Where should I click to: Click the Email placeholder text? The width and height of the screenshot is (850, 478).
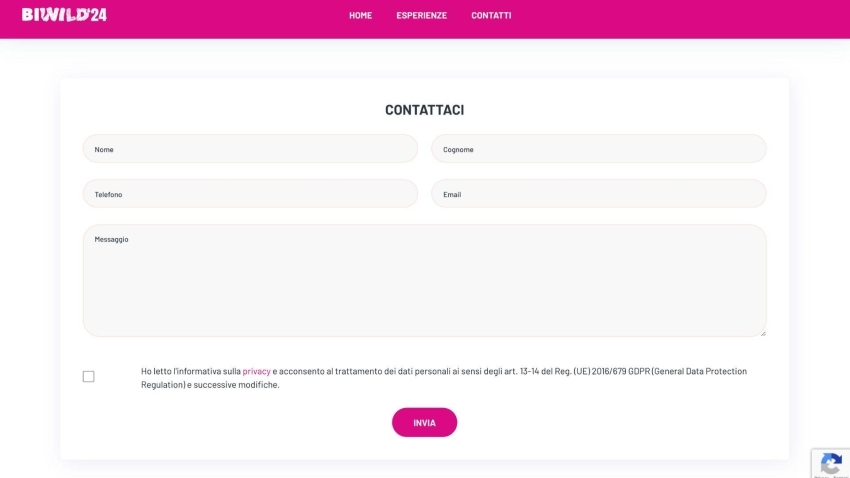click(x=452, y=195)
